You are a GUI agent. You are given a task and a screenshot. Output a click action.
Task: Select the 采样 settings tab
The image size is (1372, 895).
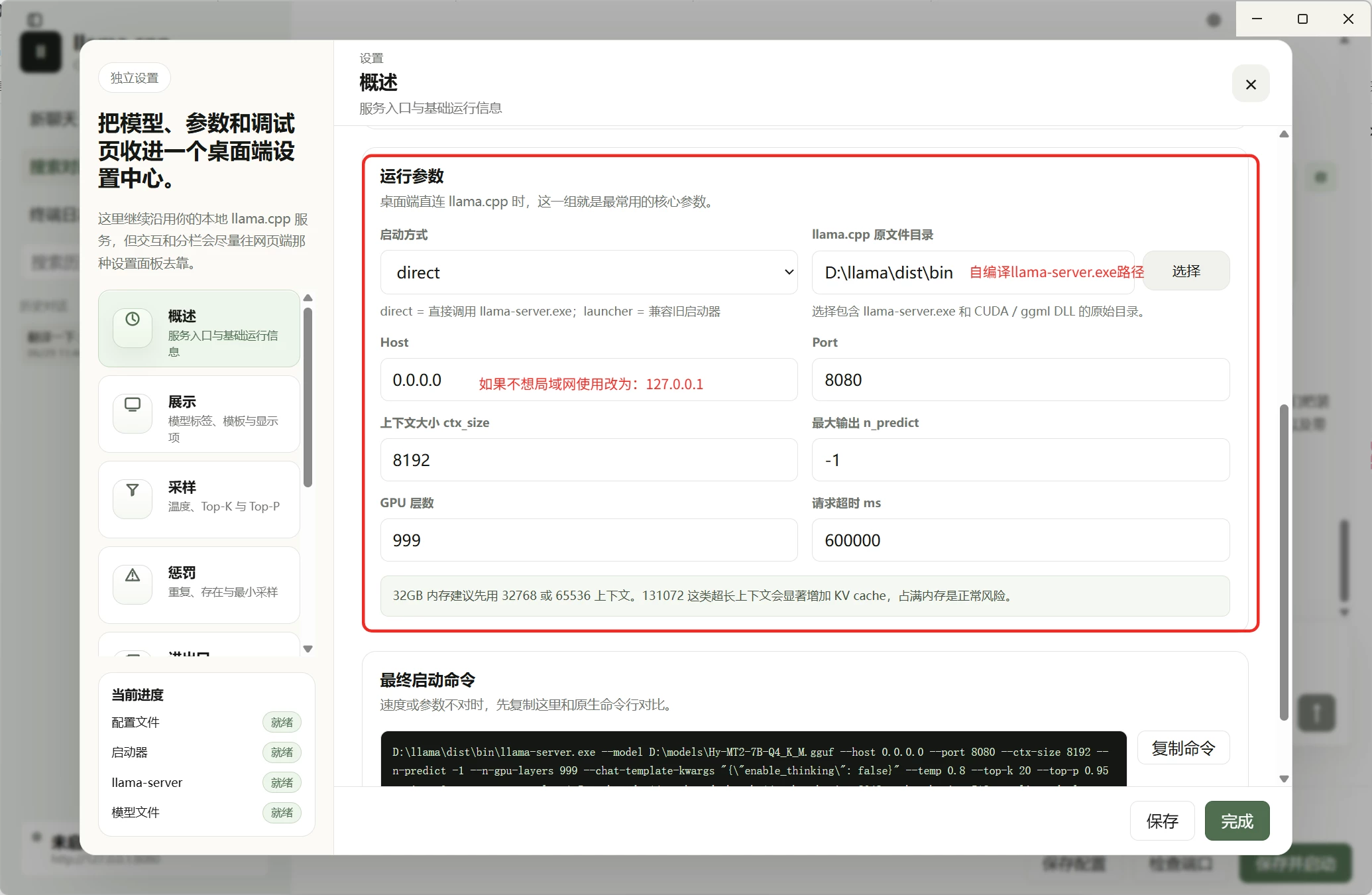pos(199,499)
